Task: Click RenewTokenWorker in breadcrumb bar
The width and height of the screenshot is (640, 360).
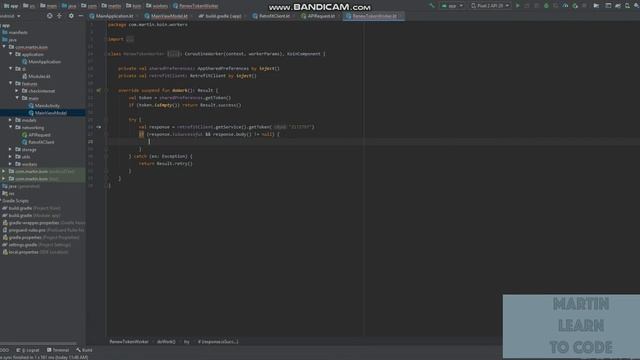Action: pos(129,342)
